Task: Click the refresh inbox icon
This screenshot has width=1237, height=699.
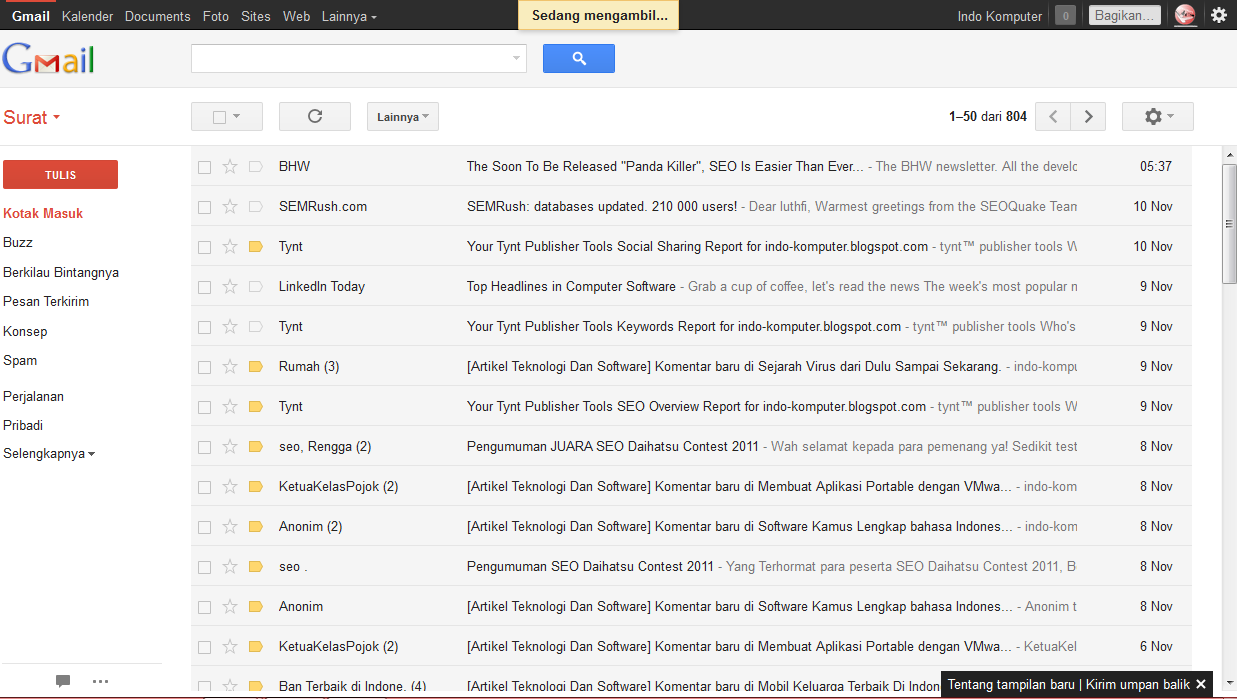Action: (314, 116)
